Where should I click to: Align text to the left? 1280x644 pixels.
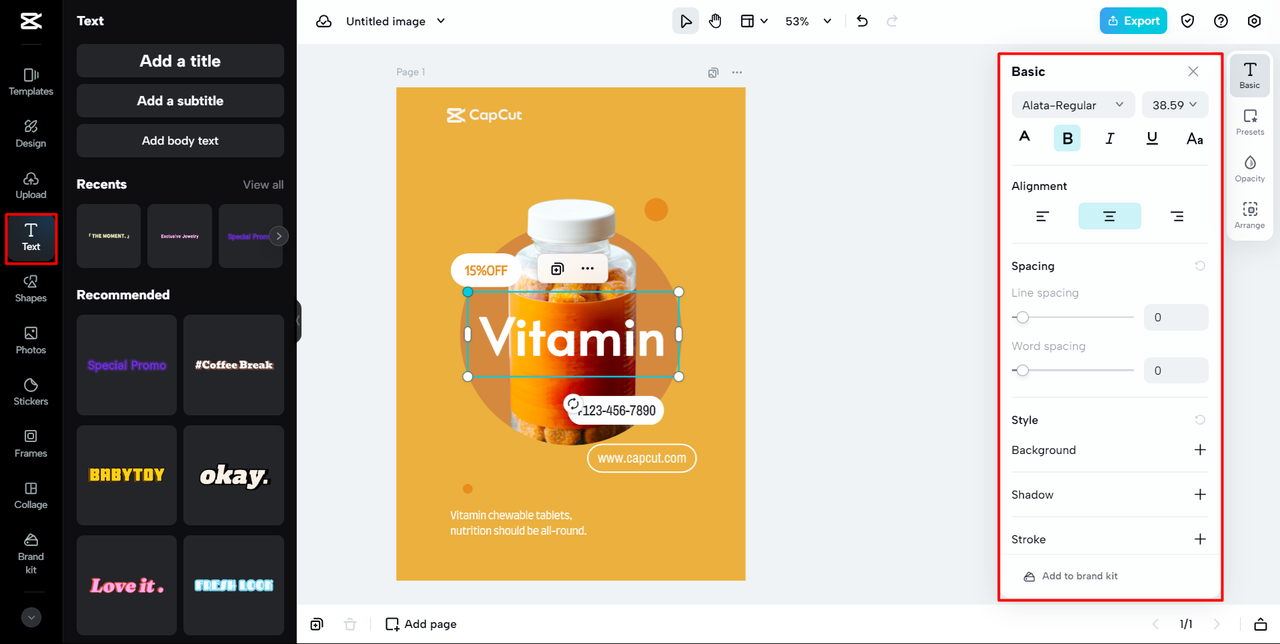click(1043, 216)
